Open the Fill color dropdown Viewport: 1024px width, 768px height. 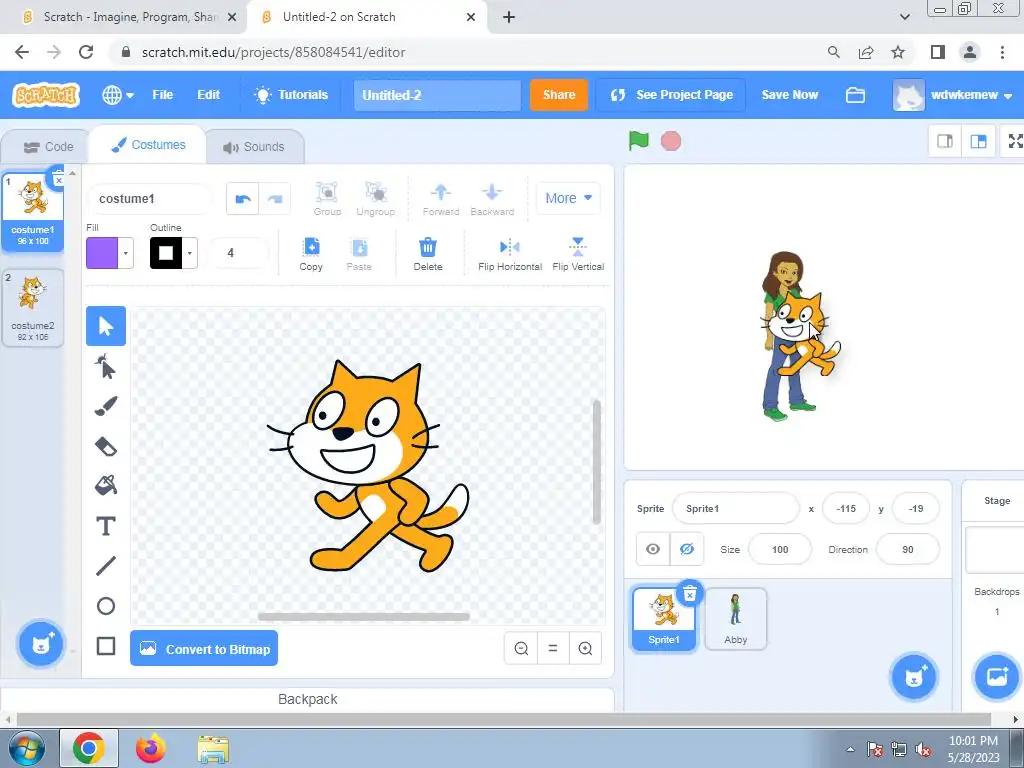pos(125,253)
